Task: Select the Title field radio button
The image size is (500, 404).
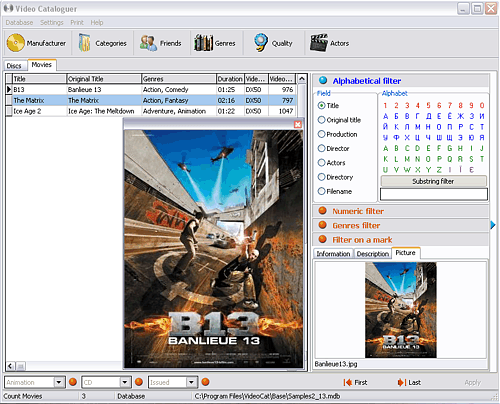Action: coord(321,105)
